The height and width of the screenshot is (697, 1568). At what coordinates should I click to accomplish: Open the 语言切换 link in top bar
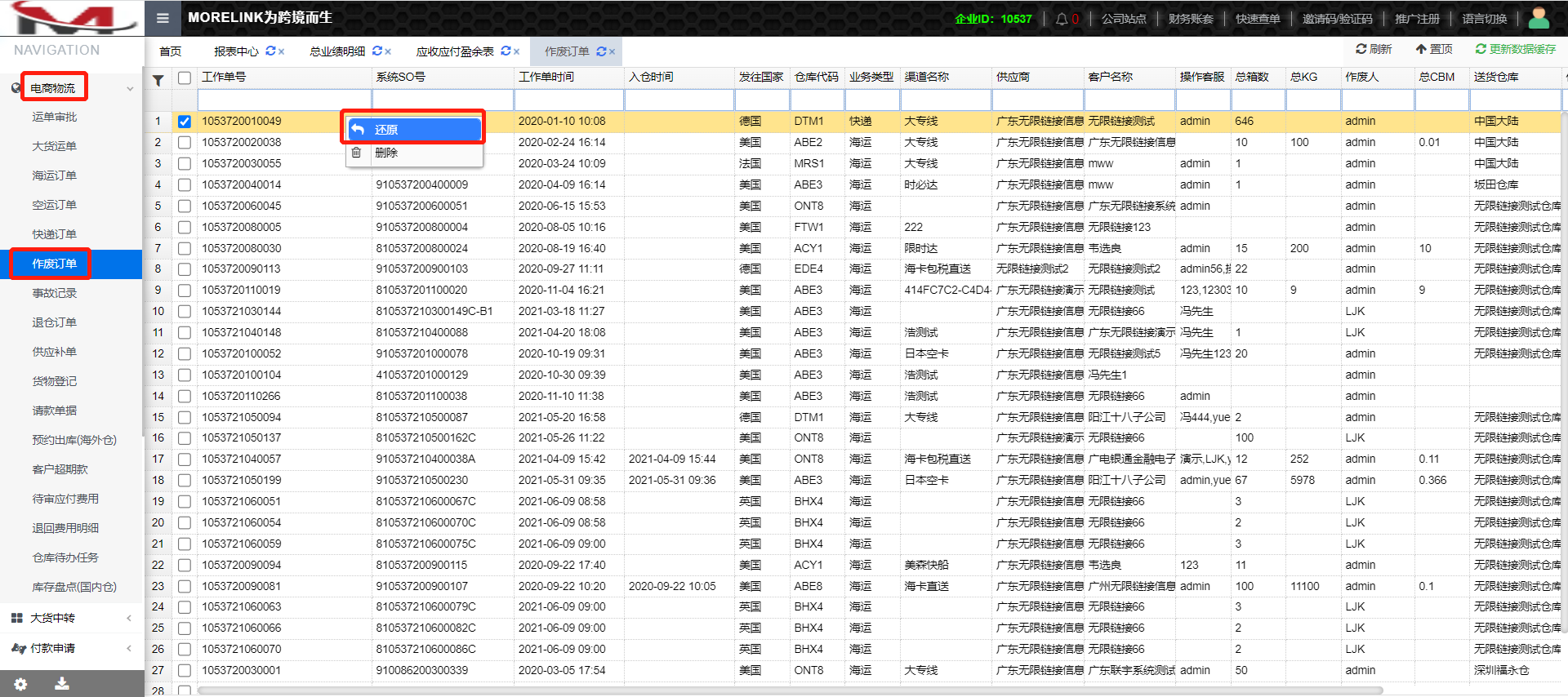coord(1484,19)
